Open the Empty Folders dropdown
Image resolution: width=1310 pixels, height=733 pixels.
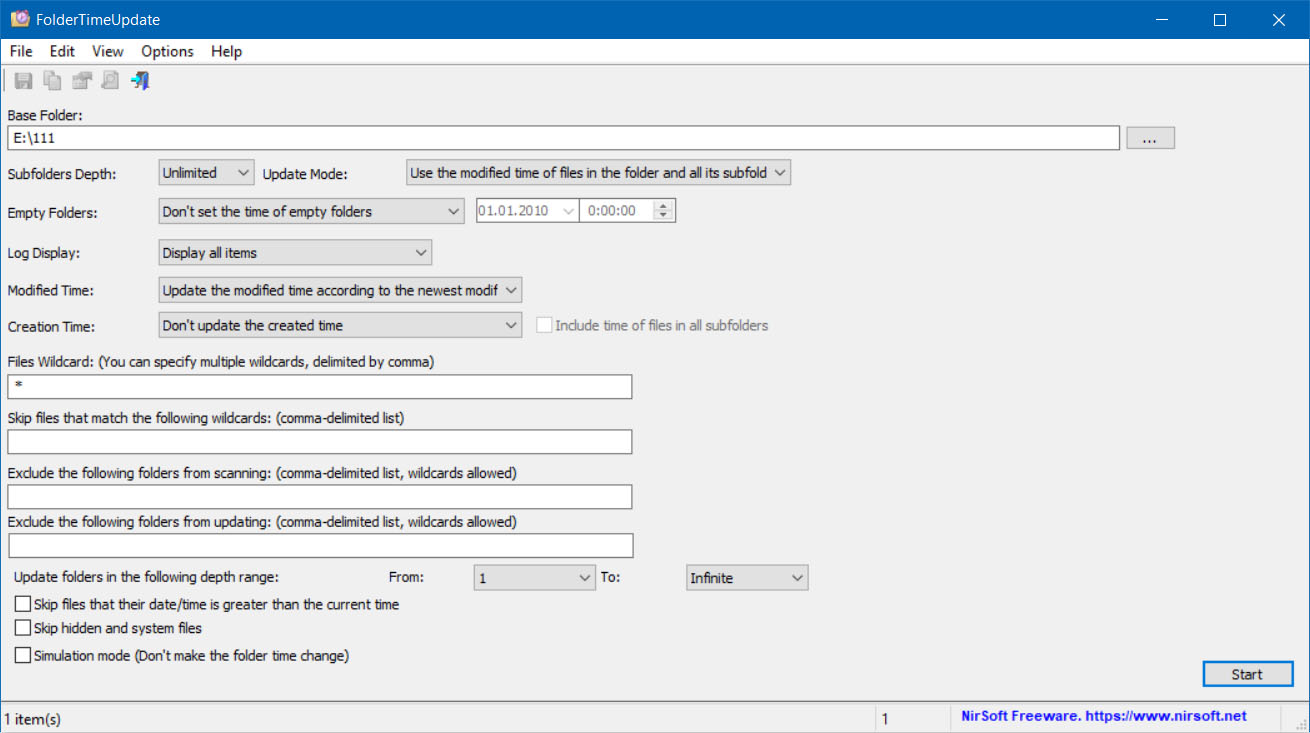(x=311, y=211)
